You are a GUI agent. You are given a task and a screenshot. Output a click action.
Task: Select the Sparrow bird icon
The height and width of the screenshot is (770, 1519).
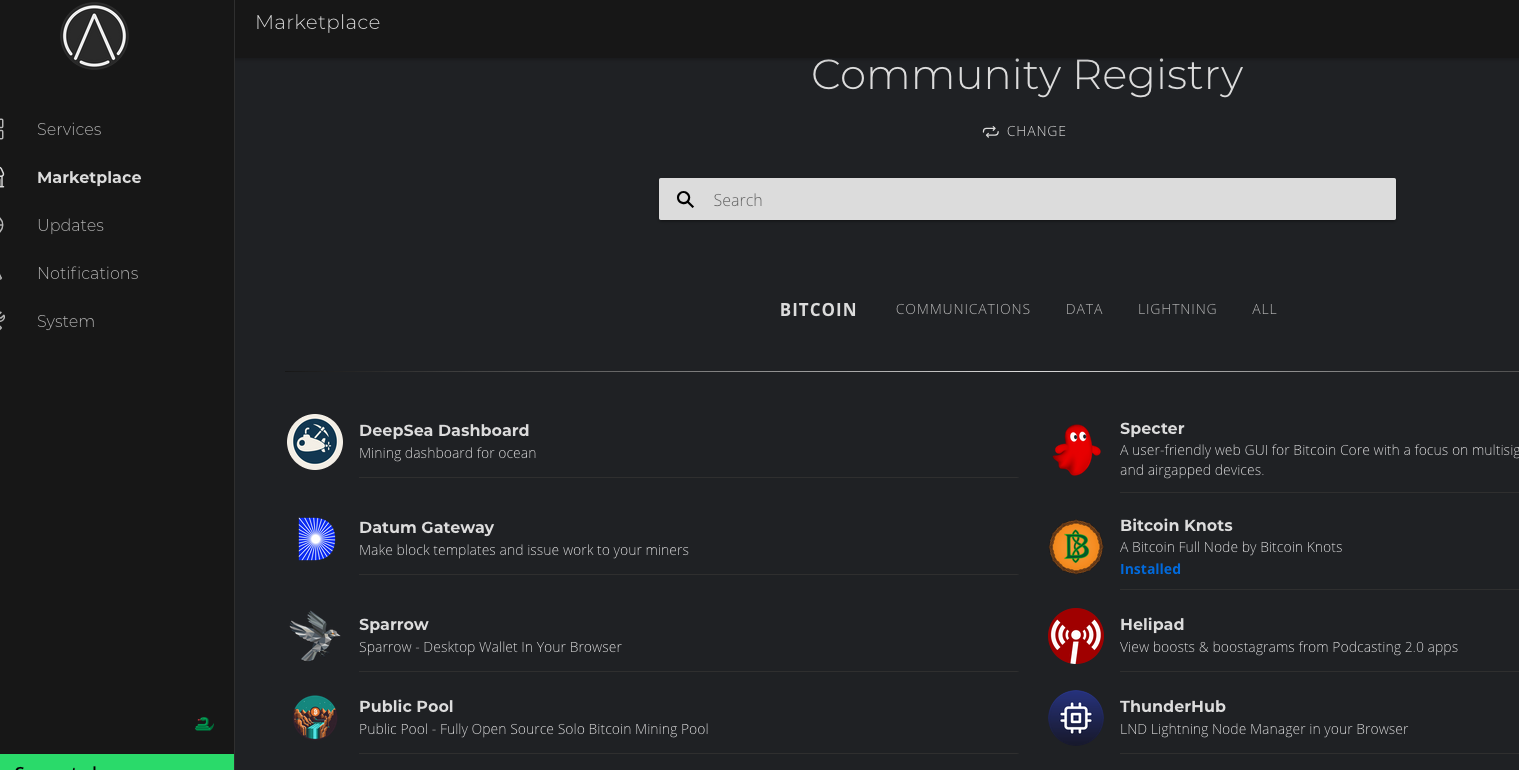click(315, 636)
